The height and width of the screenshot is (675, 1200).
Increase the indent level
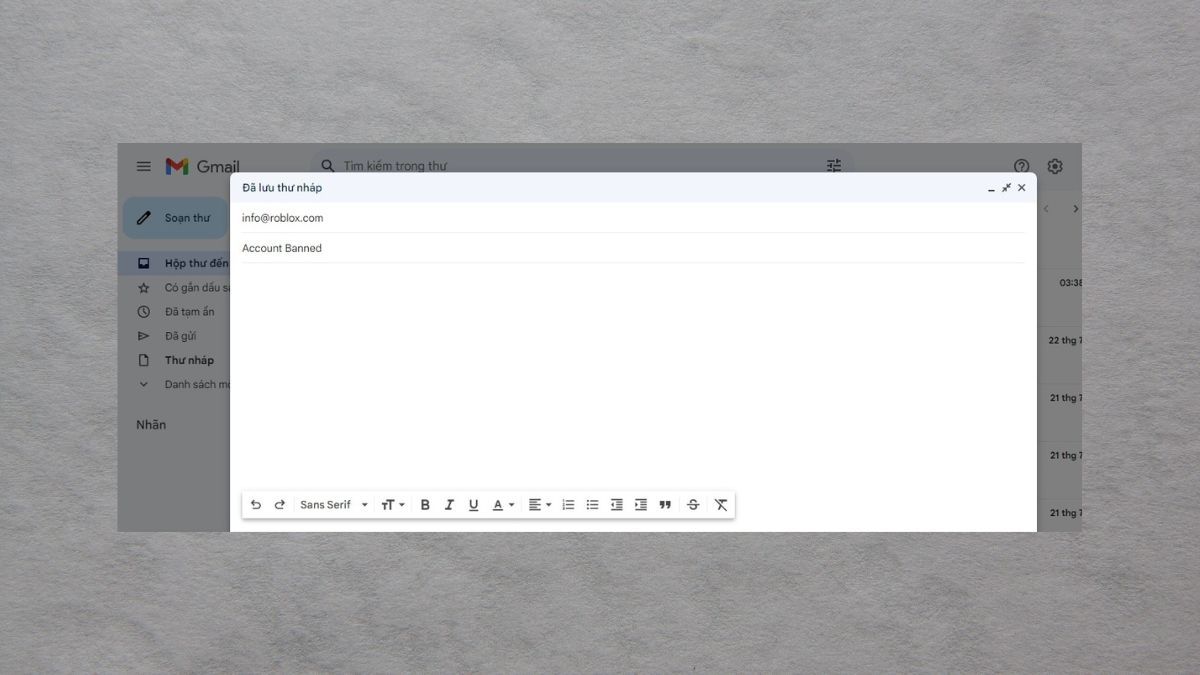tap(641, 505)
